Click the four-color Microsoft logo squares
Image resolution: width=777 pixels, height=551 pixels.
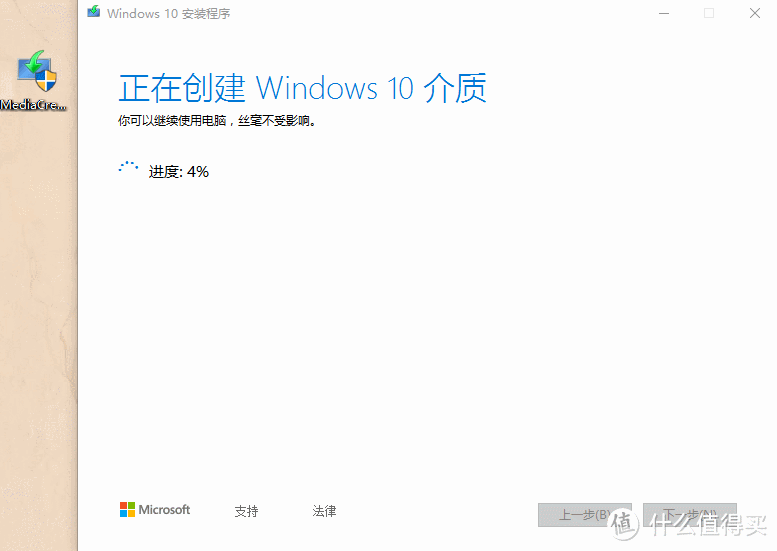point(127,509)
